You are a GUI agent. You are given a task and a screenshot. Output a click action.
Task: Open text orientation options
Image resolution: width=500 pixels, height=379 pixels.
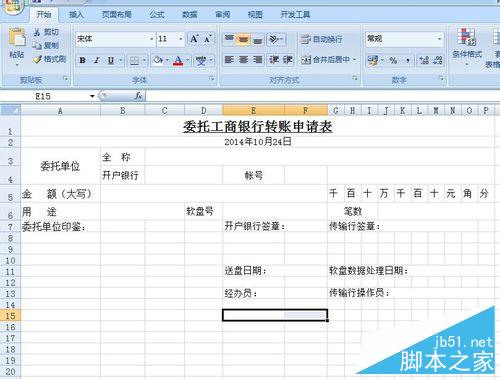[x=276, y=39]
